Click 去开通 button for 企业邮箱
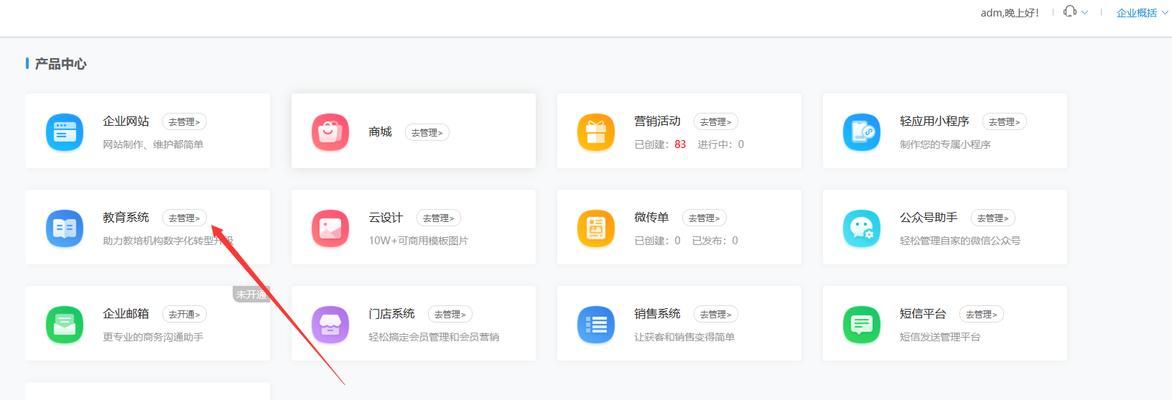Screen dimensions: 1172x400 point(185,314)
